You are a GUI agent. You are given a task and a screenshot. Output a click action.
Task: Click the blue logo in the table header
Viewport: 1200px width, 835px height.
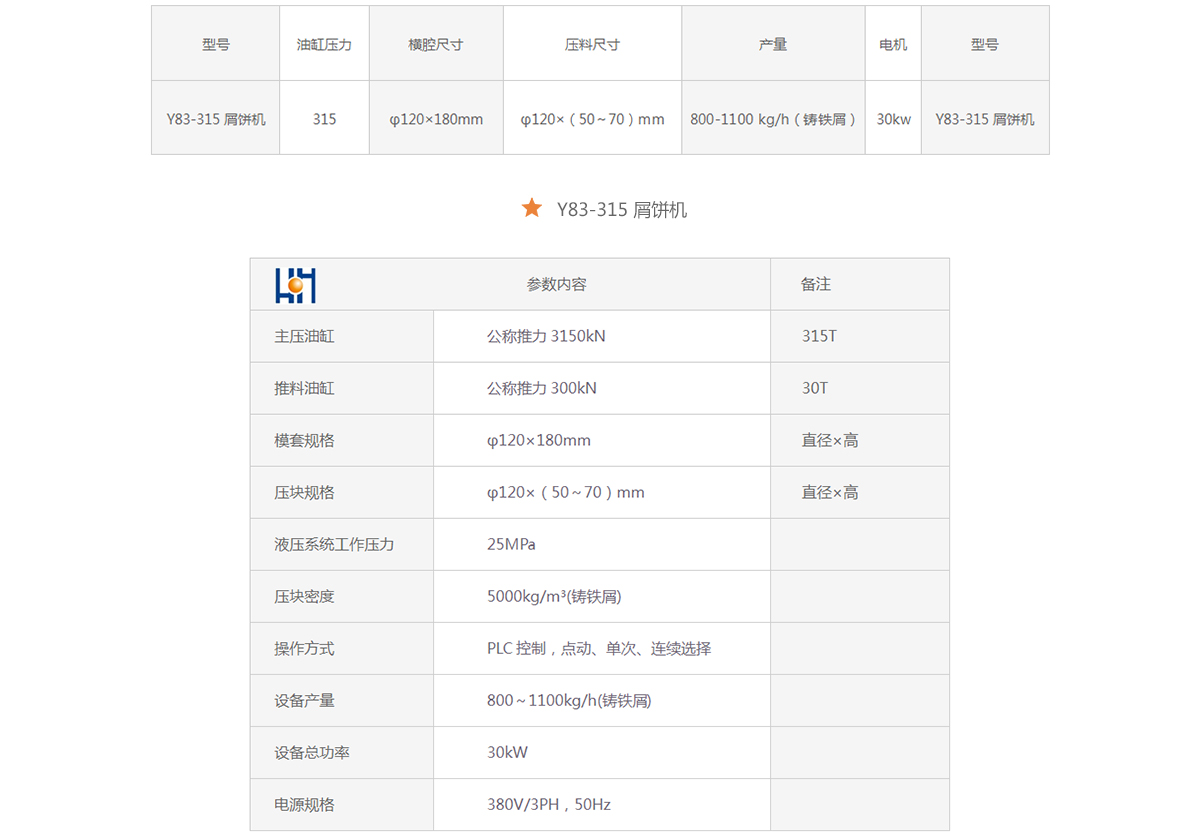coord(295,285)
